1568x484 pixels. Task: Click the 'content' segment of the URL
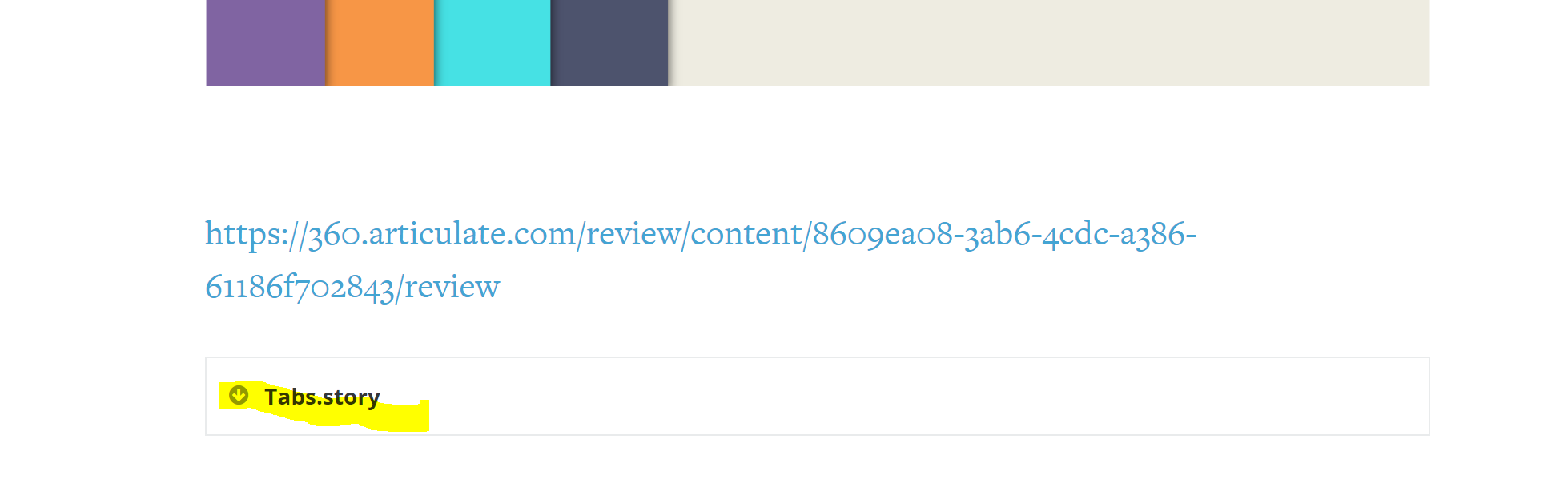click(746, 234)
